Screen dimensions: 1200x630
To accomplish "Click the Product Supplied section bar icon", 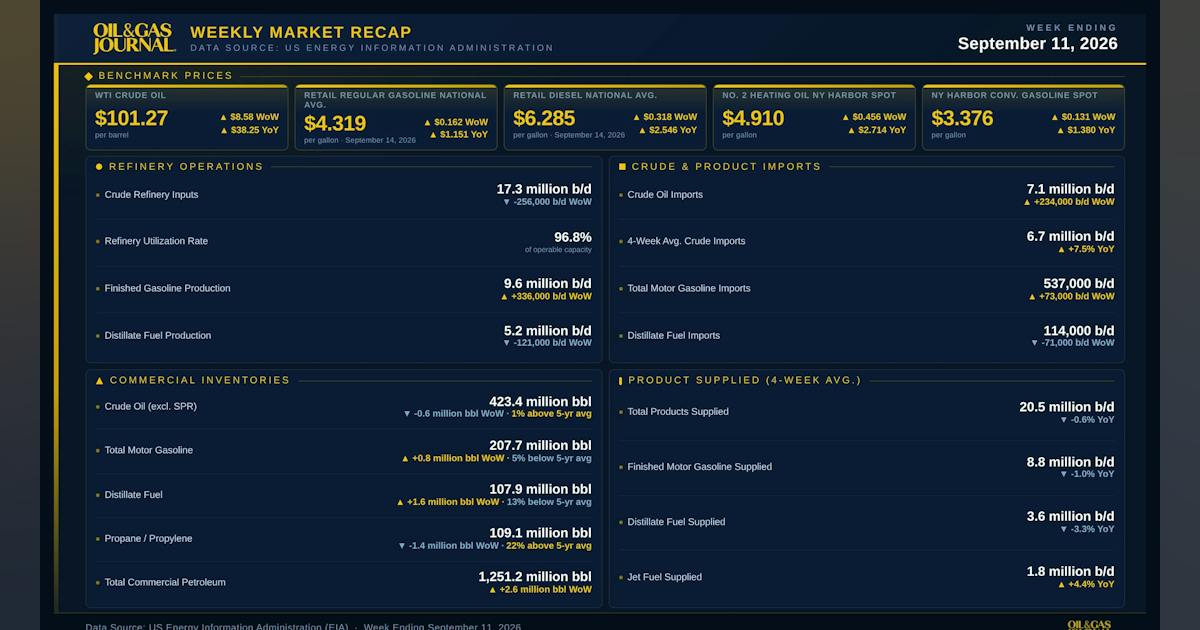I will click(x=620, y=381).
